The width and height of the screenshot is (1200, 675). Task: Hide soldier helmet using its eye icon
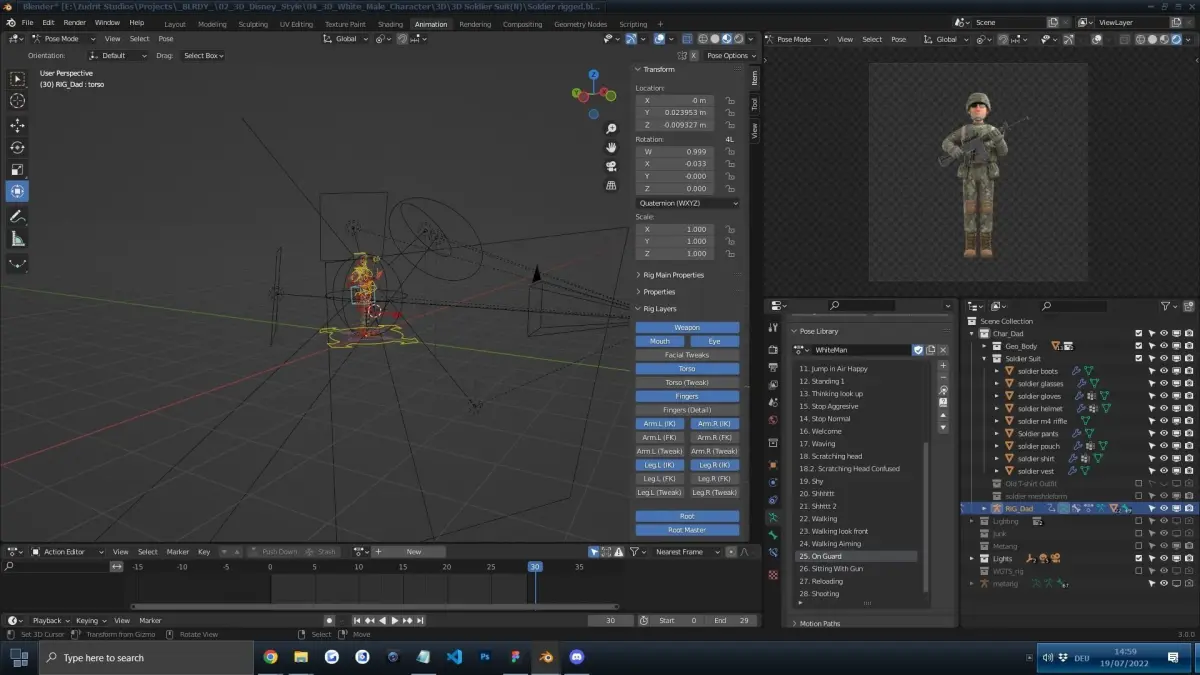coord(1164,409)
